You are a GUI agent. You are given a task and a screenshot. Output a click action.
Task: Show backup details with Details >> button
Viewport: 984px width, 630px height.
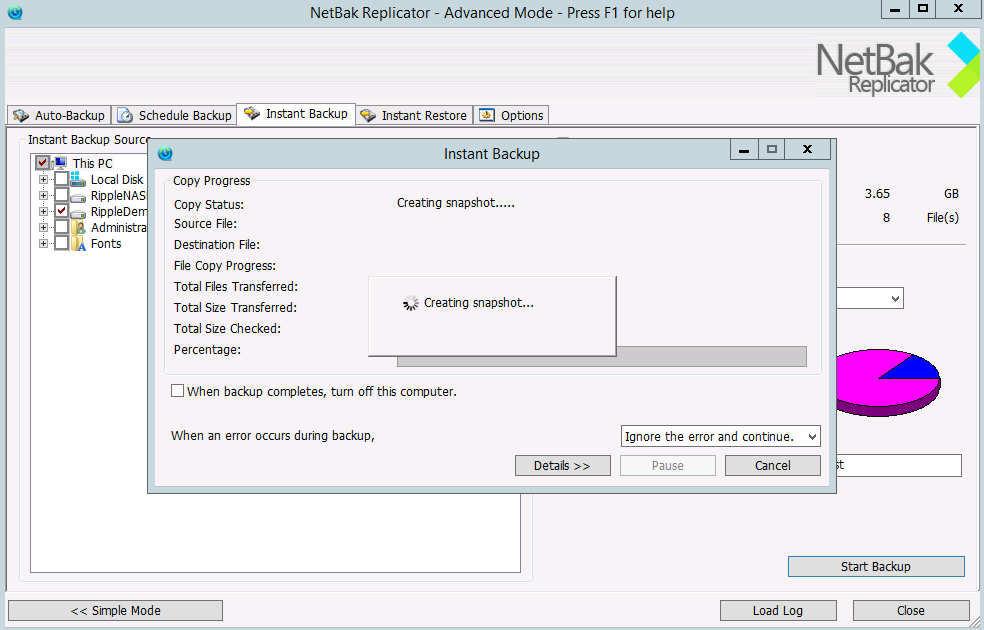pos(562,466)
